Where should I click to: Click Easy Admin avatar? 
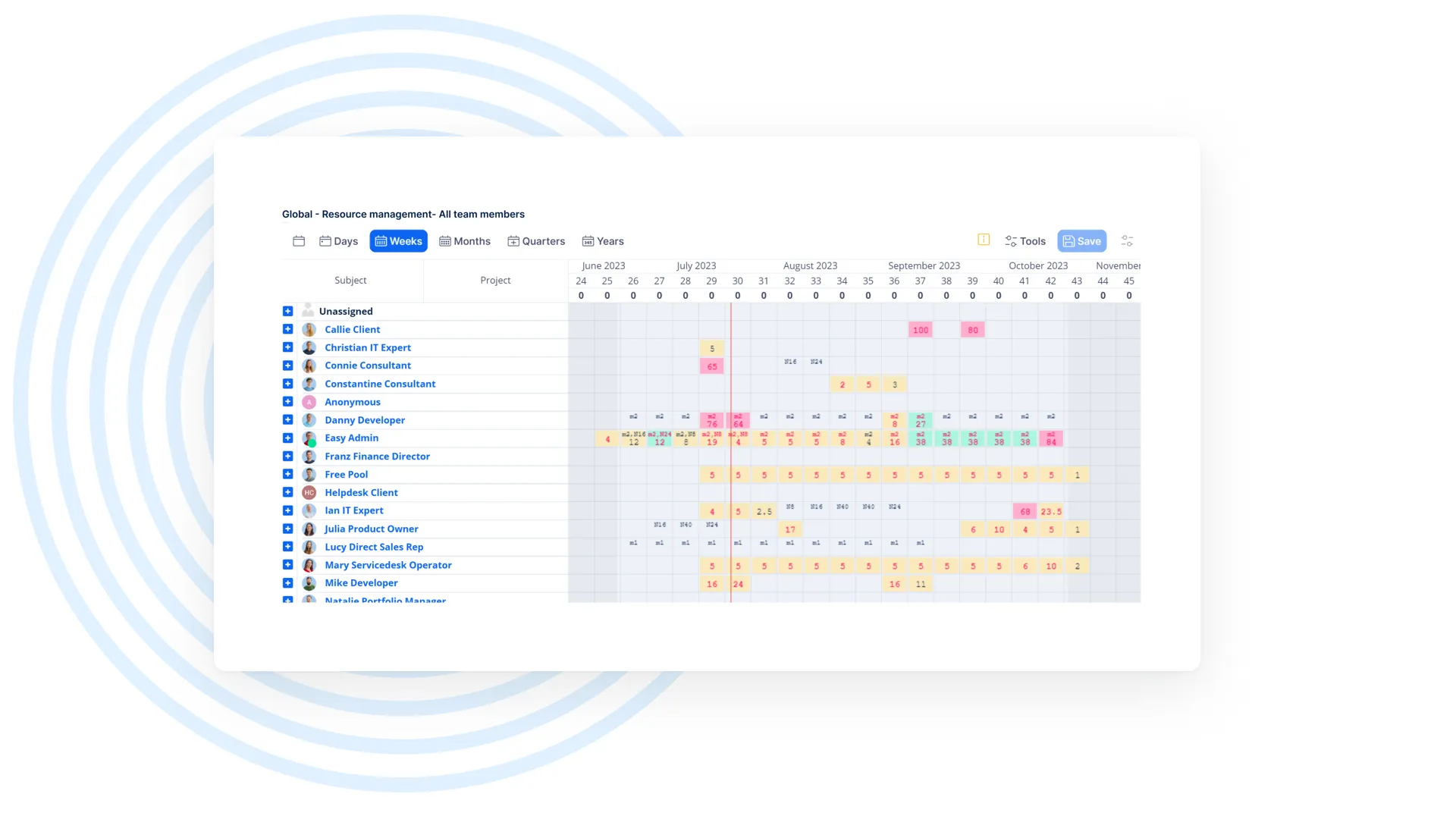309,438
